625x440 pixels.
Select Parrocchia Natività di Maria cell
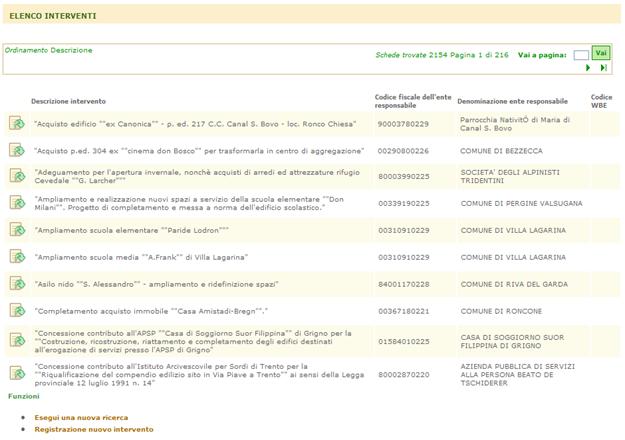pos(515,124)
